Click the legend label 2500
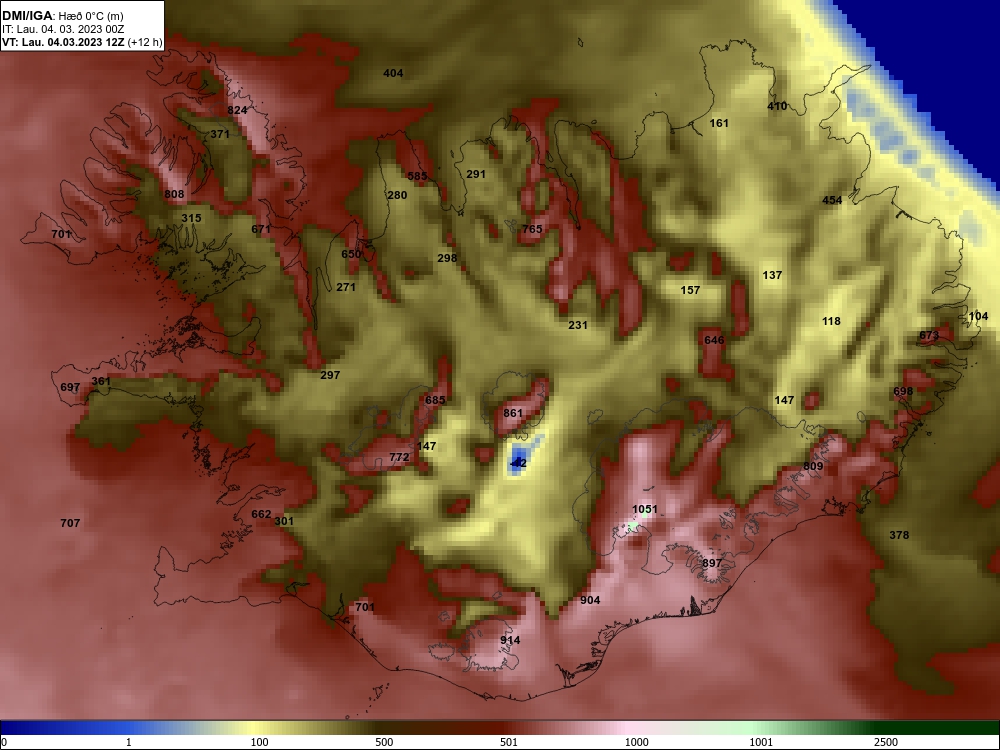 pos(886,742)
